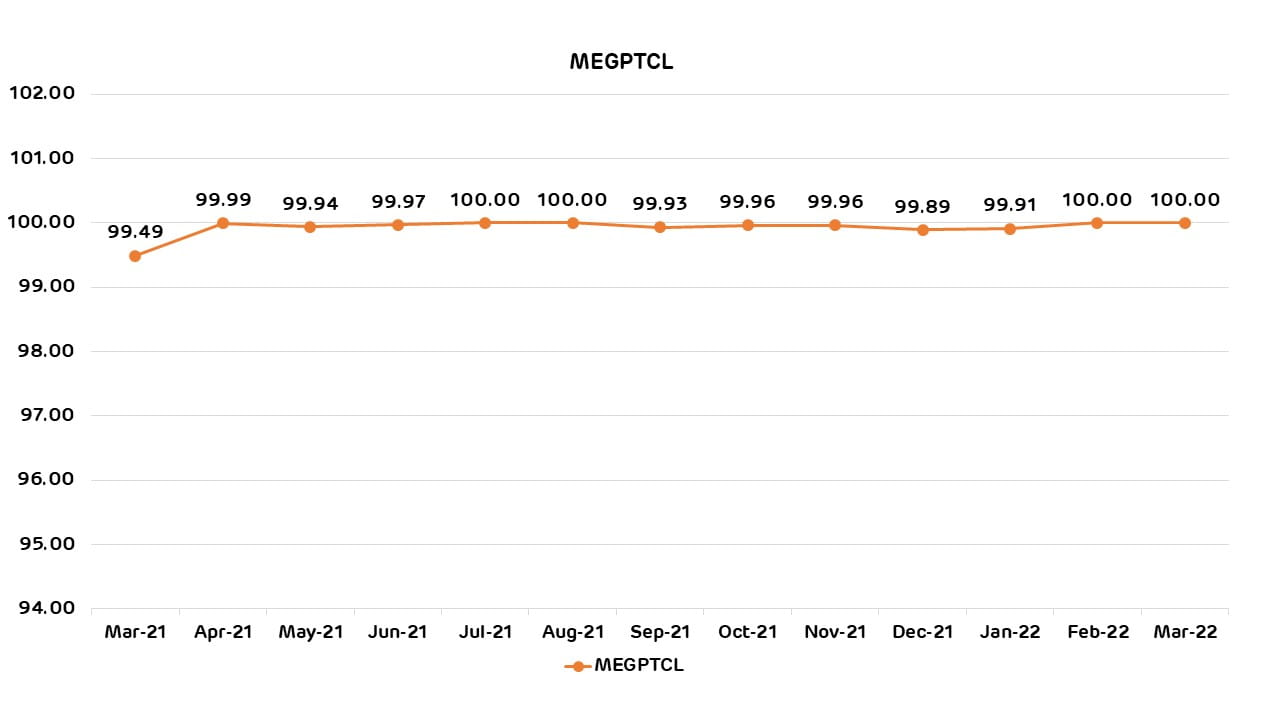Click the Oct-21 x-axis label
Viewport: 1280px width, 720px height.
[x=748, y=632]
